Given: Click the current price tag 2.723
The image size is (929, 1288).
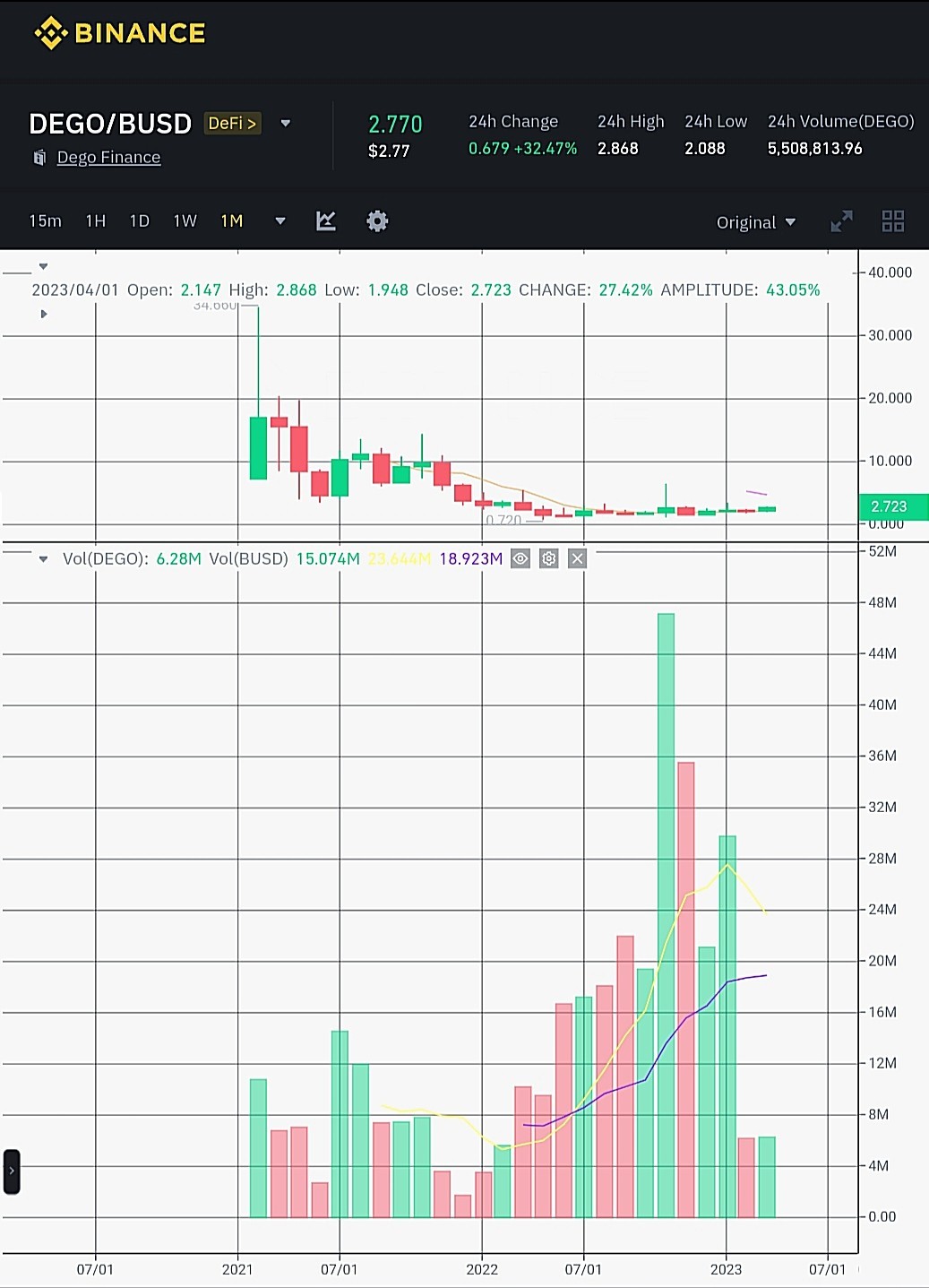Looking at the screenshot, I should (x=893, y=506).
